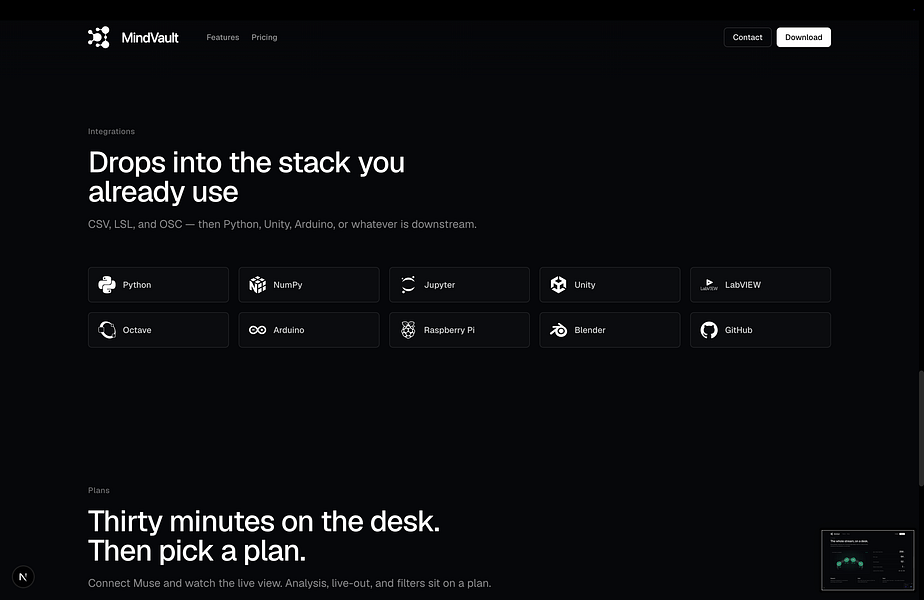The height and width of the screenshot is (600, 924).
Task: Select the Arduino label text
Action: [x=289, y=330]
